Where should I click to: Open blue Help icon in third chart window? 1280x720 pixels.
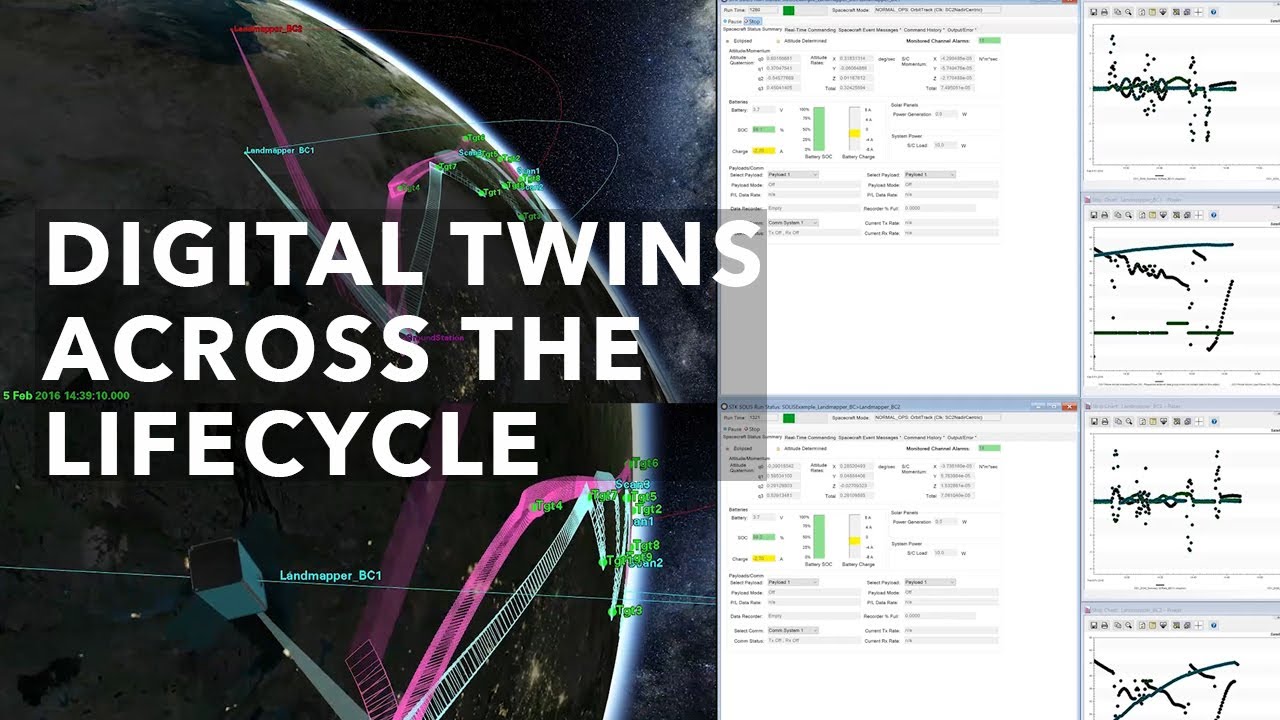point(1214,421)
